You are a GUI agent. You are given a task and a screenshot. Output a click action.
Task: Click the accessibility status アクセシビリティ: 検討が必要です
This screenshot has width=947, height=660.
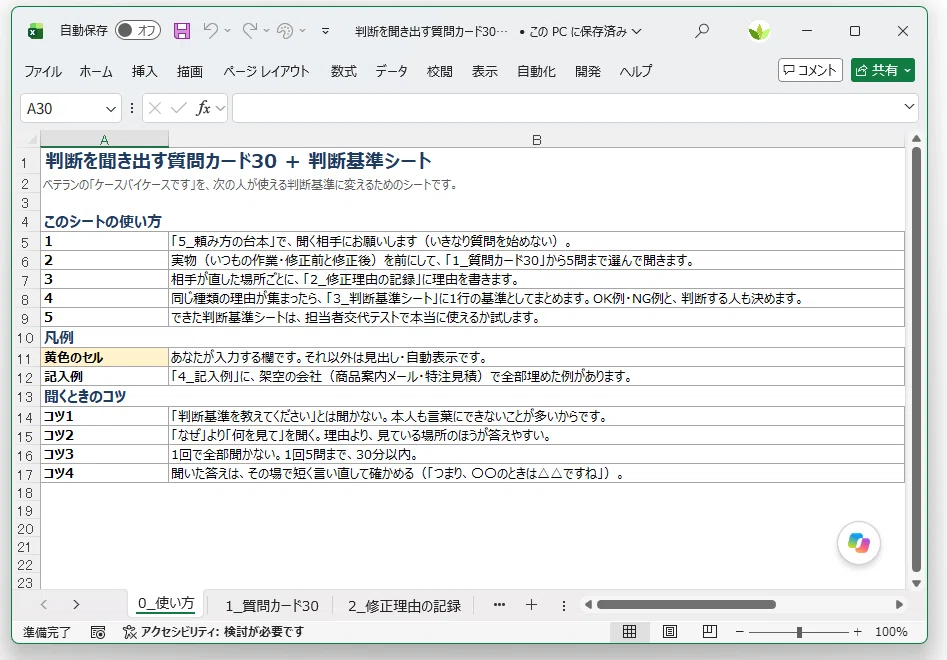tap(214, 632)
